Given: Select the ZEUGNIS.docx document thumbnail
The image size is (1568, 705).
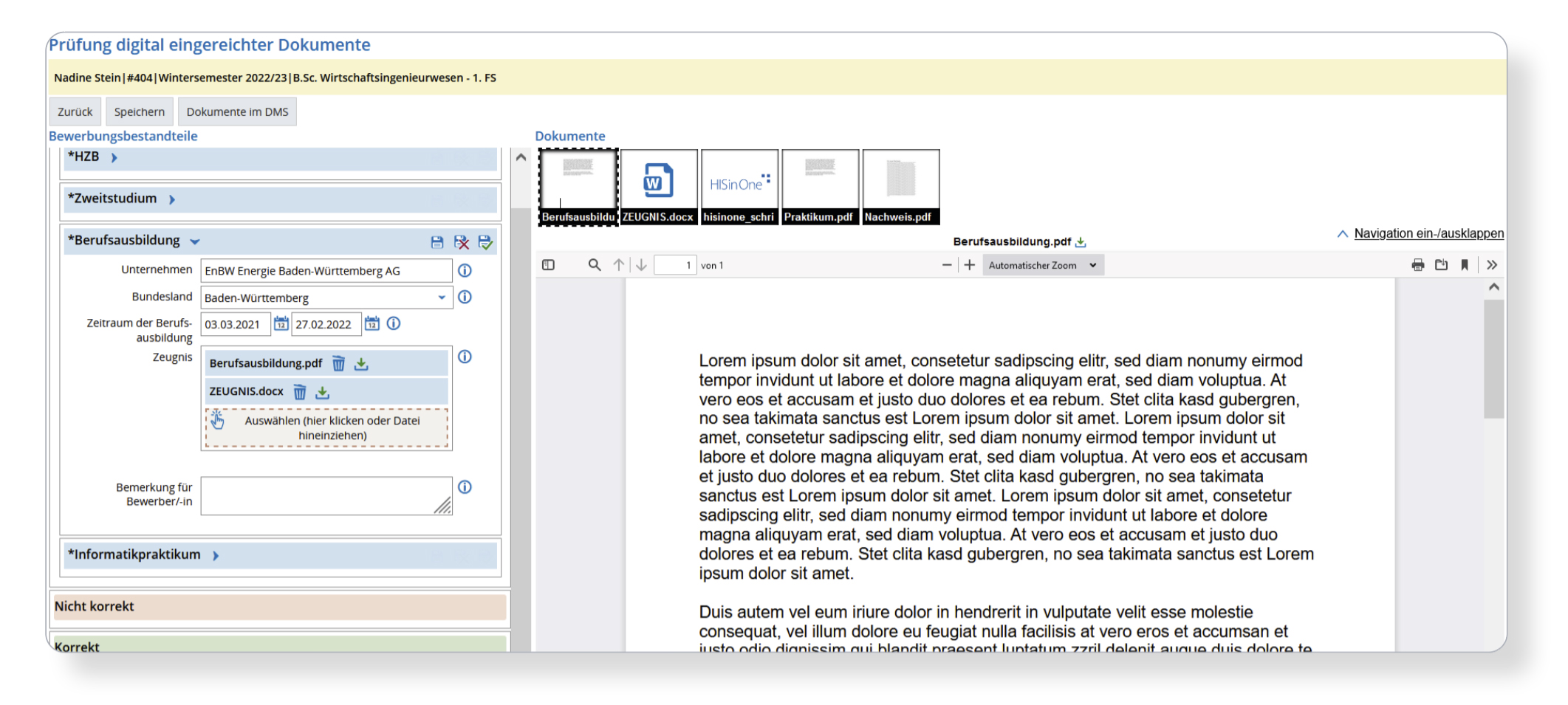Looking at the screenshot, I should 659,187.
